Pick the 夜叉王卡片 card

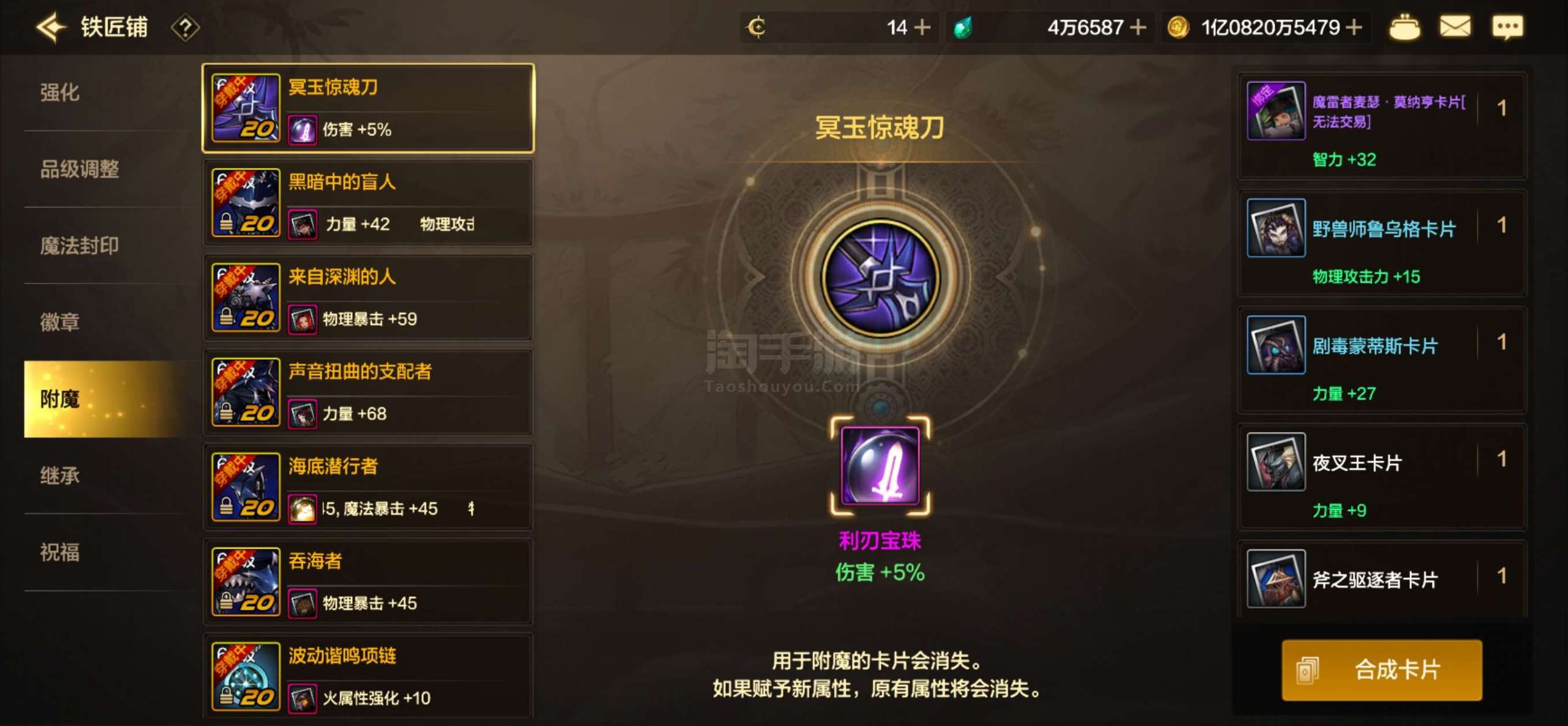(x=1382, y=477)
